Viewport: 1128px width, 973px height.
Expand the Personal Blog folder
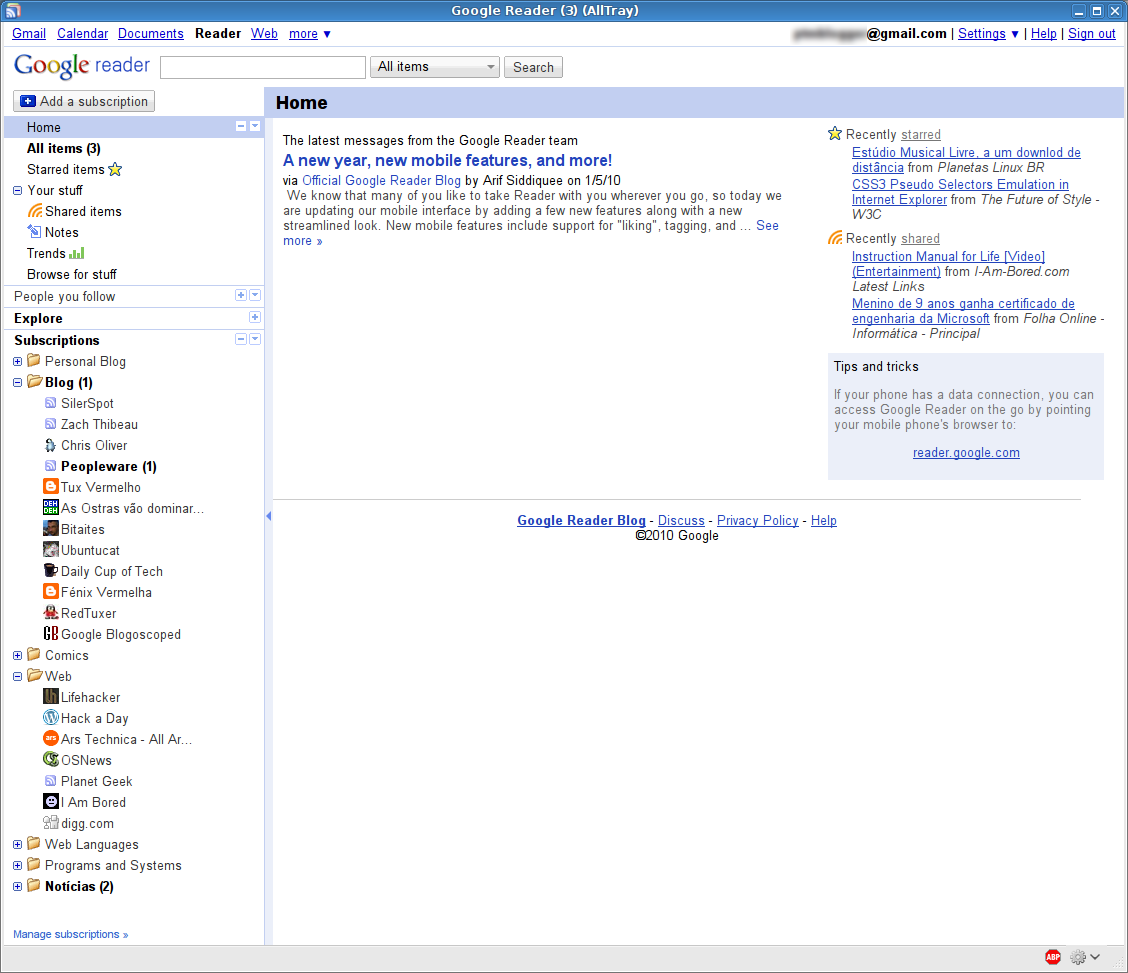tap(17, 362)
